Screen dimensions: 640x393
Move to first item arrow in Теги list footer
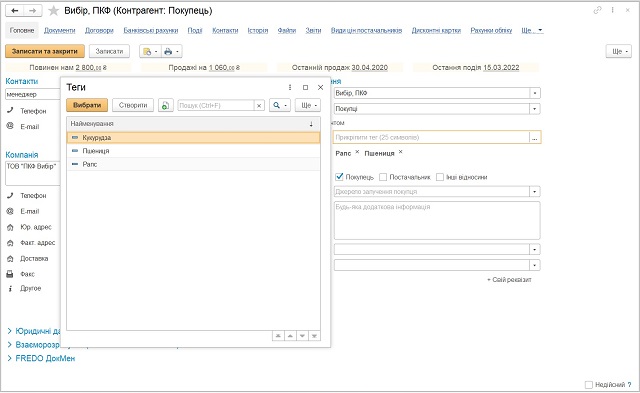tap(278, 335)
